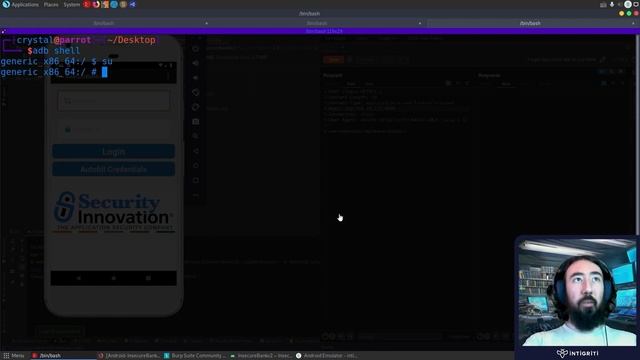Launch the red launcher icon next to System

pyautogui.click(x=87, y=4)
